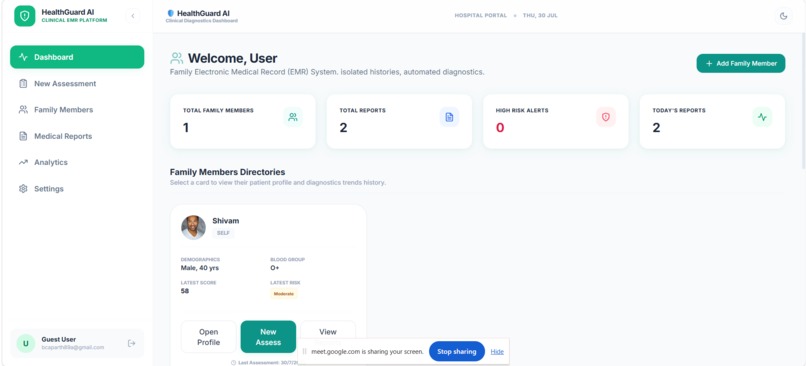Viewport: 806px width, 366px height.
Task: Click the SELF relation tag
Action: pyautogui.click(x=223, y=233)
